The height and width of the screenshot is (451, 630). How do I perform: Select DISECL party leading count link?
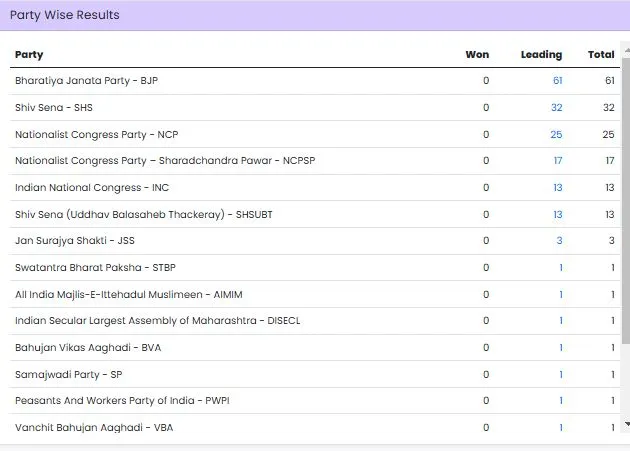560,321
